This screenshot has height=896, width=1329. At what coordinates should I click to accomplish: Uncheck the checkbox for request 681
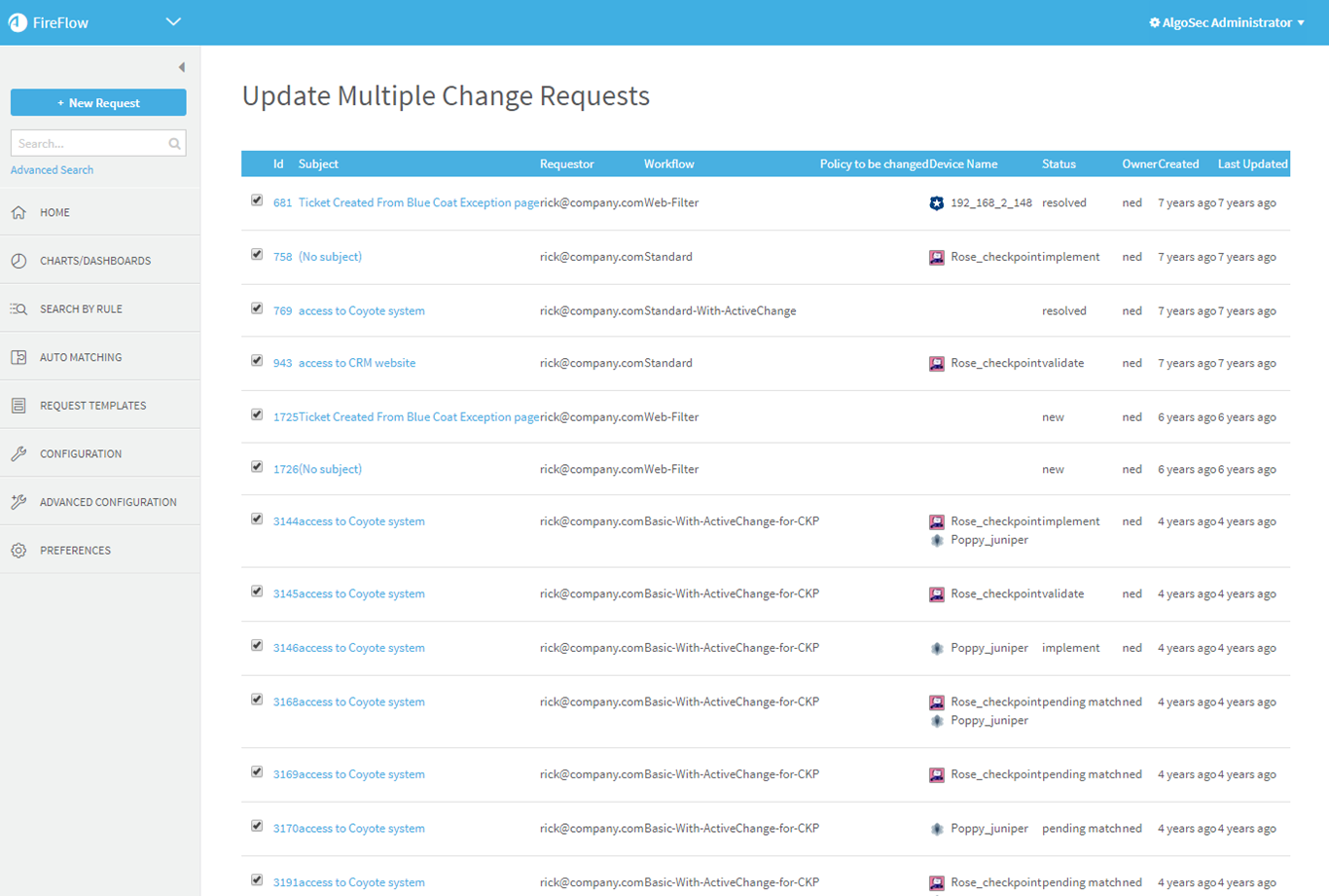[x=257, y=200]
